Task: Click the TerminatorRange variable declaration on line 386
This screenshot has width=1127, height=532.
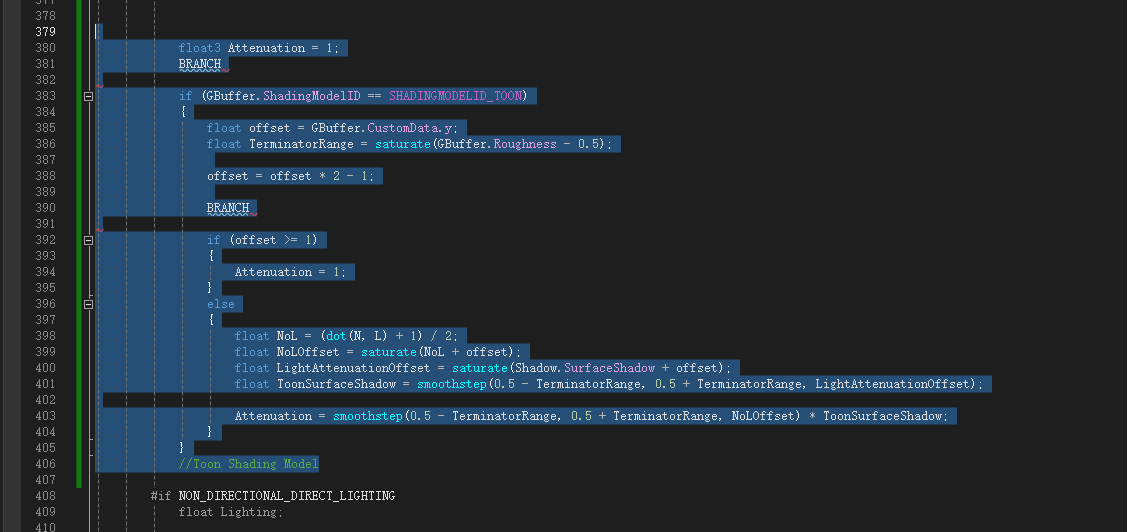Action: coord(298,145)
